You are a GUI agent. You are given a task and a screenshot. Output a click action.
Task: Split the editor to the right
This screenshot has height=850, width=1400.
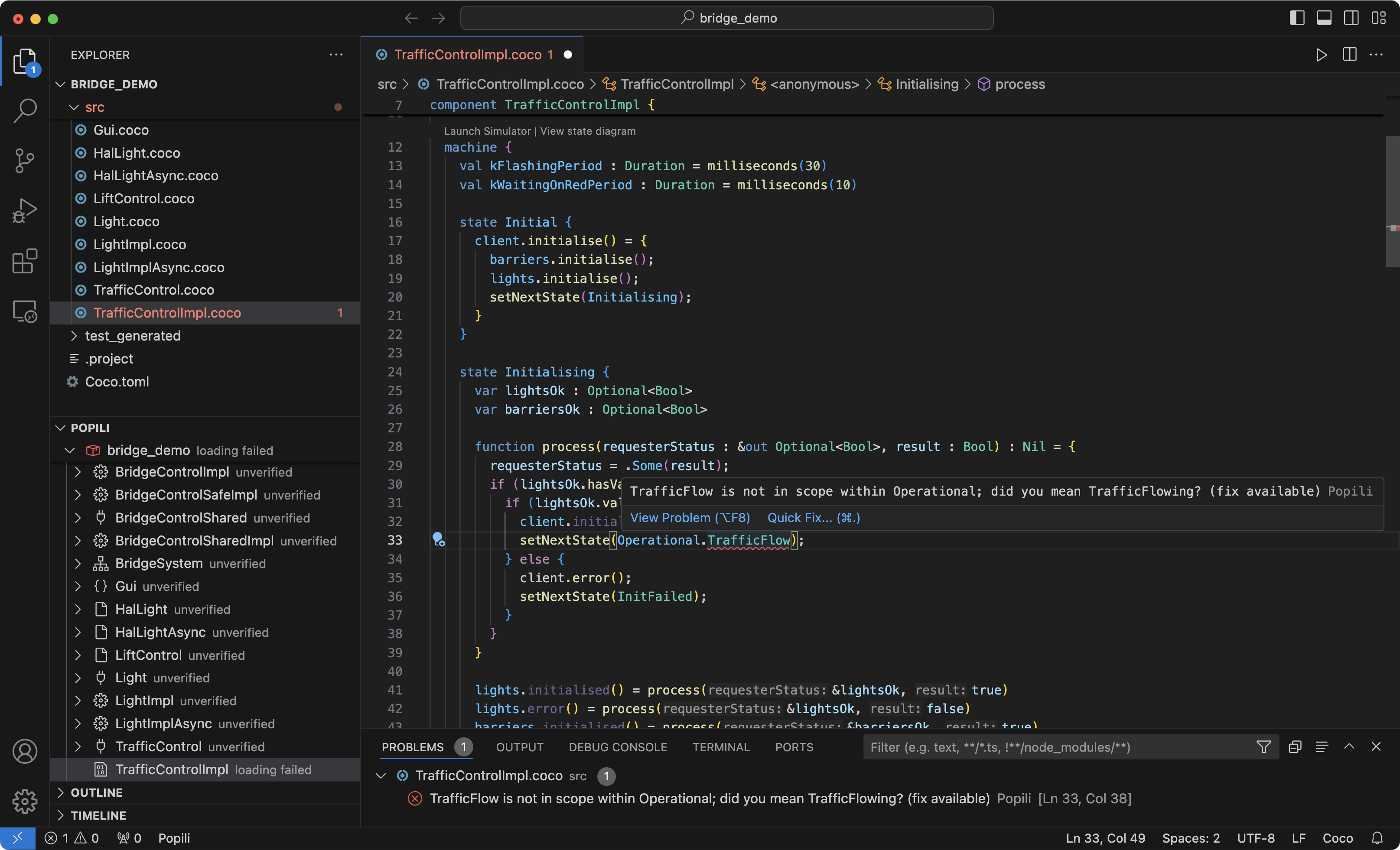(1349, 55)
